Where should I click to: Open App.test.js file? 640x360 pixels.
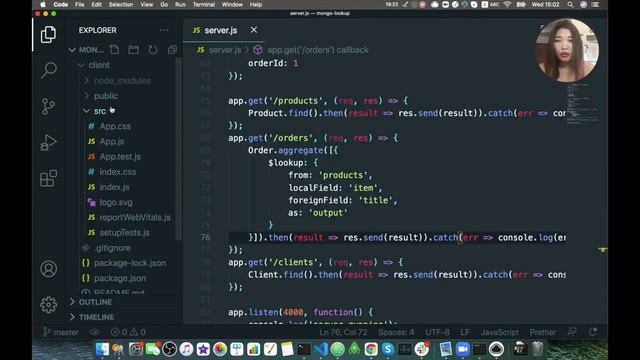(x=120, y=157)
